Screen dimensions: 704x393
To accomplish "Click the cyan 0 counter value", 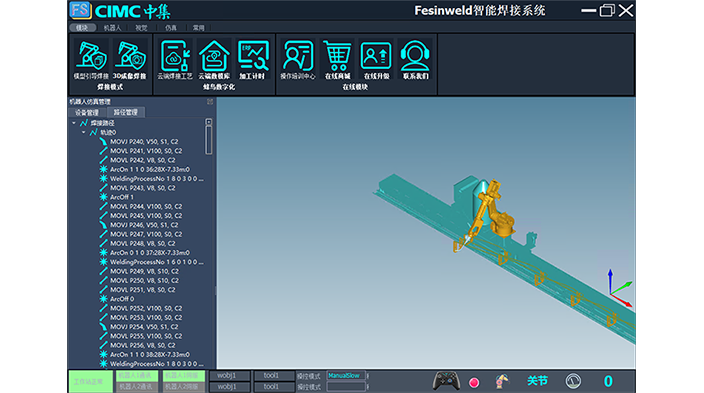I will [608, 381].
